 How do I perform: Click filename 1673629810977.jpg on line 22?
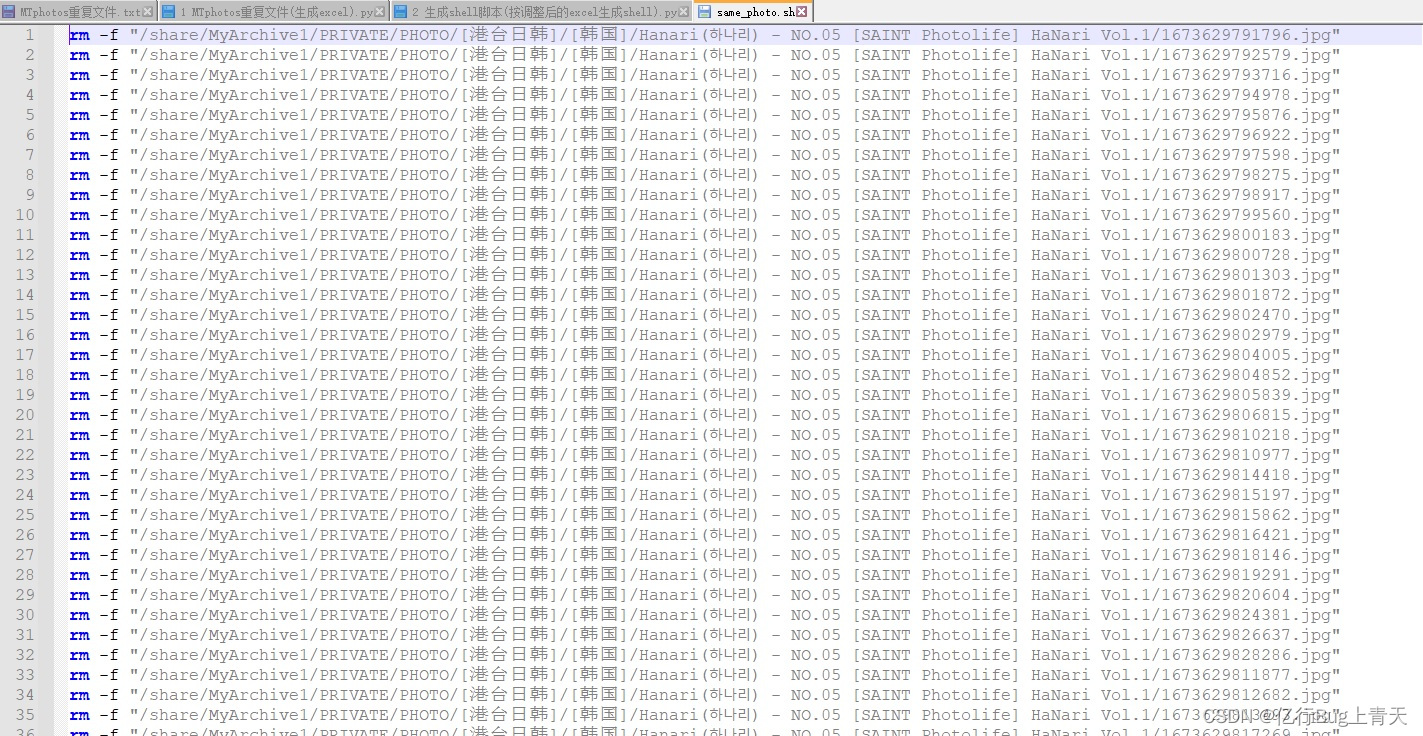coord(1246,455)
